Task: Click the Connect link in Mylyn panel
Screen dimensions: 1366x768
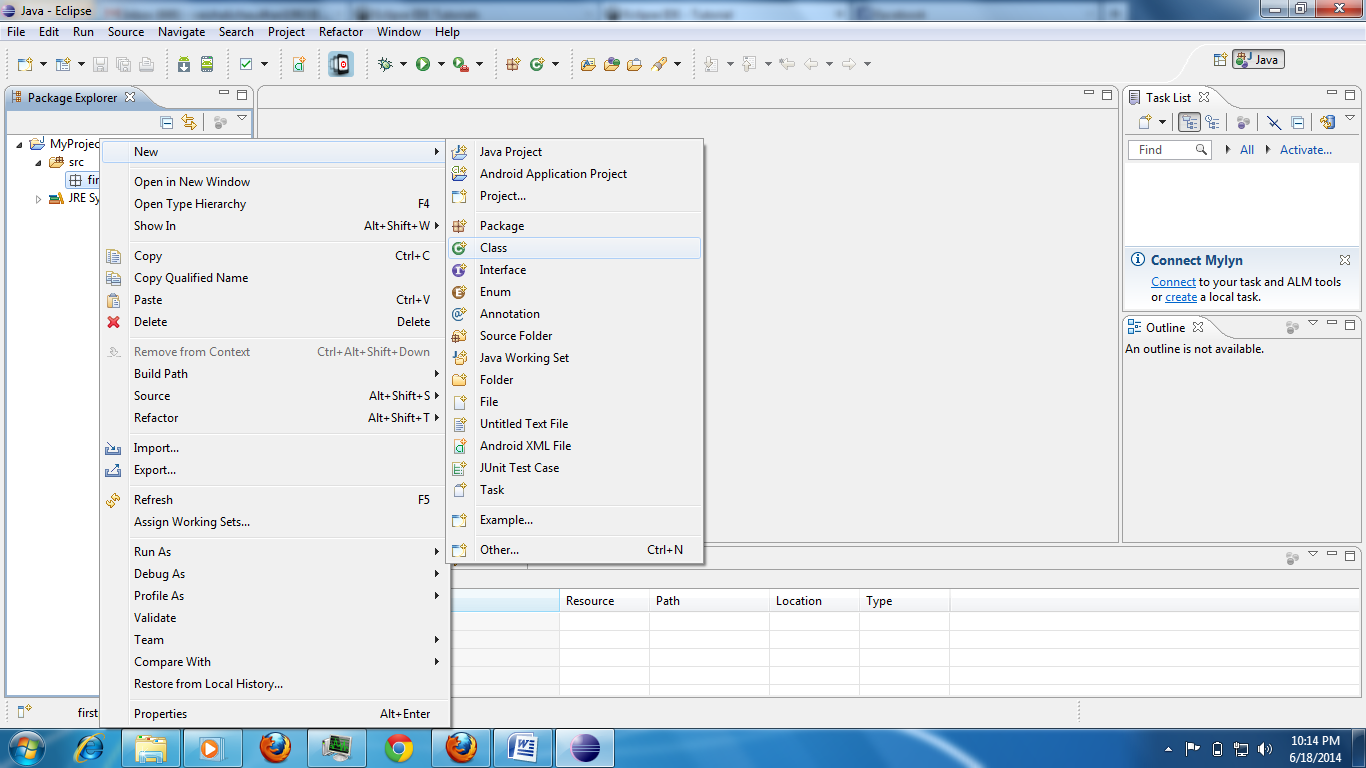Action: tap(1173, 282)
